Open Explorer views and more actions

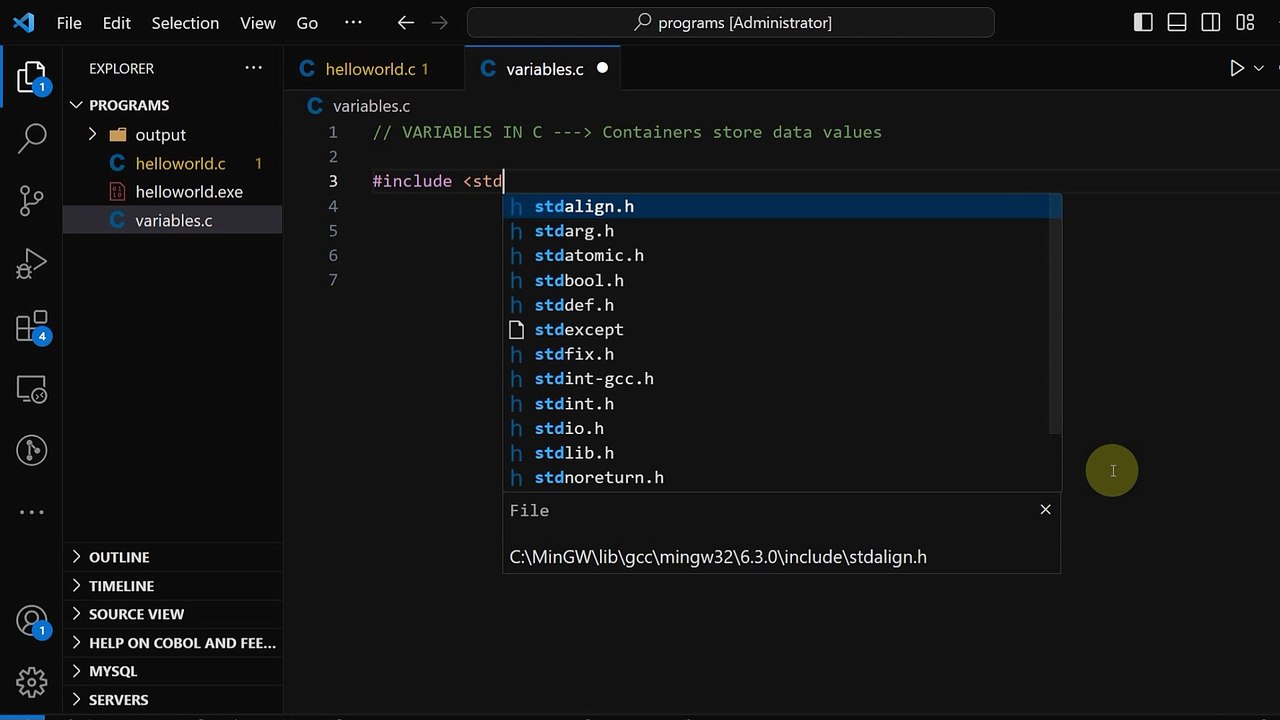click(x=254, y=68)
